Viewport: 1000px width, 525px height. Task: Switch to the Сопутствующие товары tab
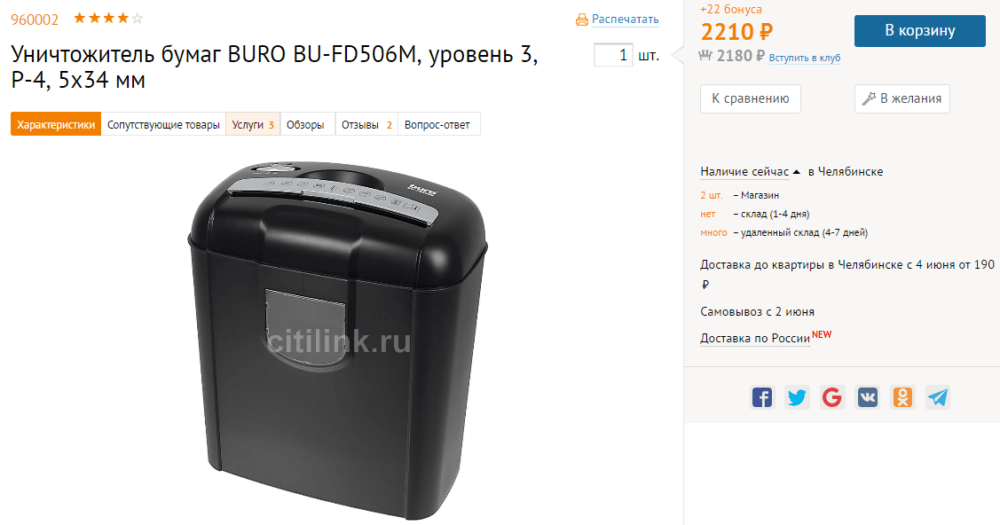click(x=163, y=124)
